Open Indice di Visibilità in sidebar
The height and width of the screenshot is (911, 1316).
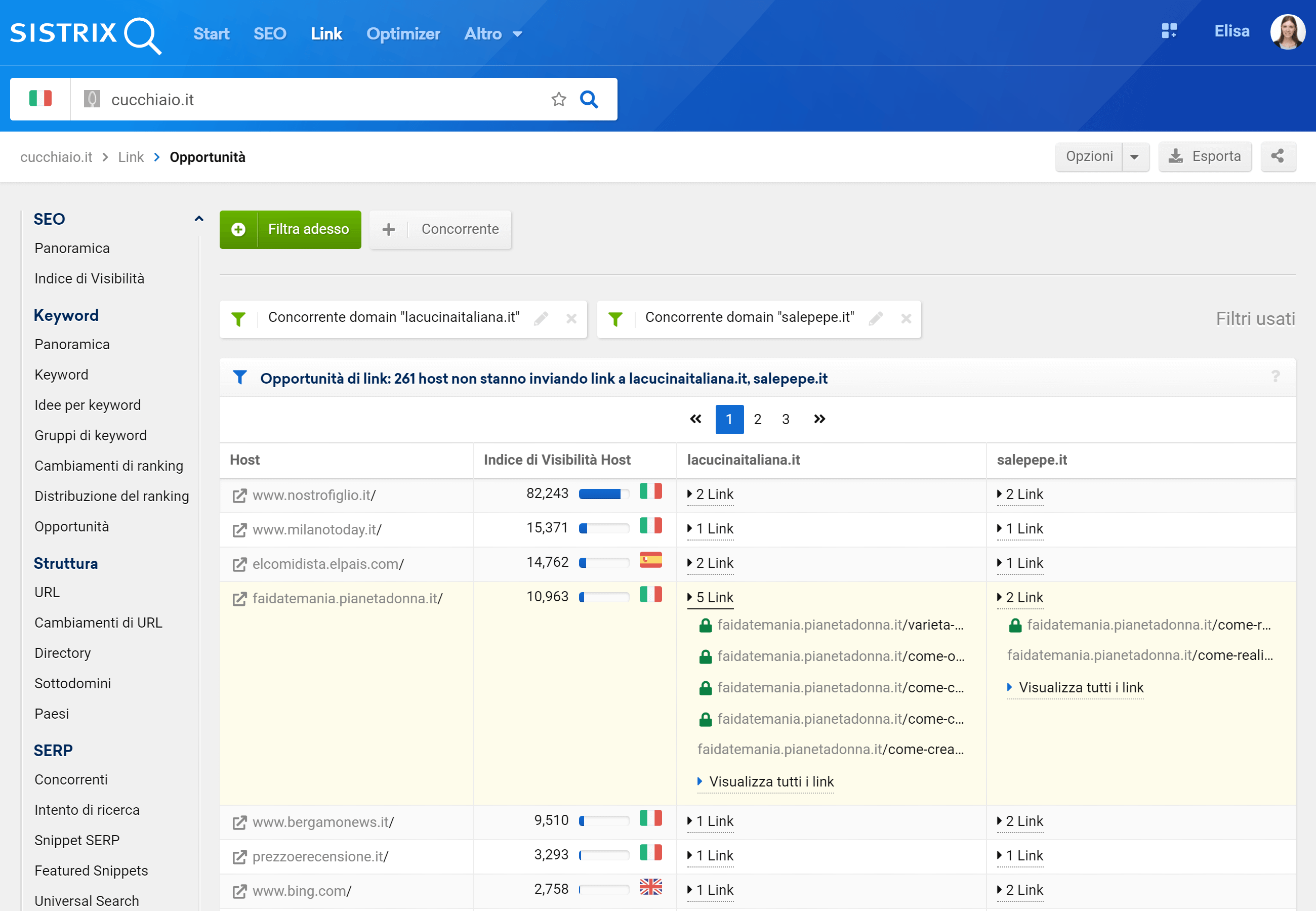(x=90, y=278)
